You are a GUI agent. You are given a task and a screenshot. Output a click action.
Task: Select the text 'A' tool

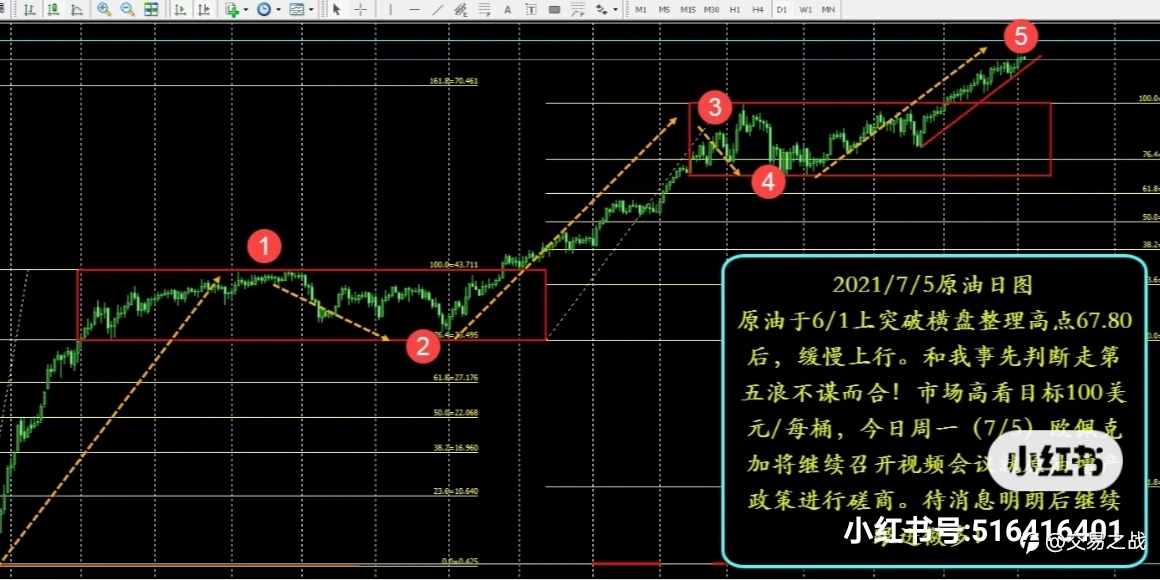click(x=508, y=10)
